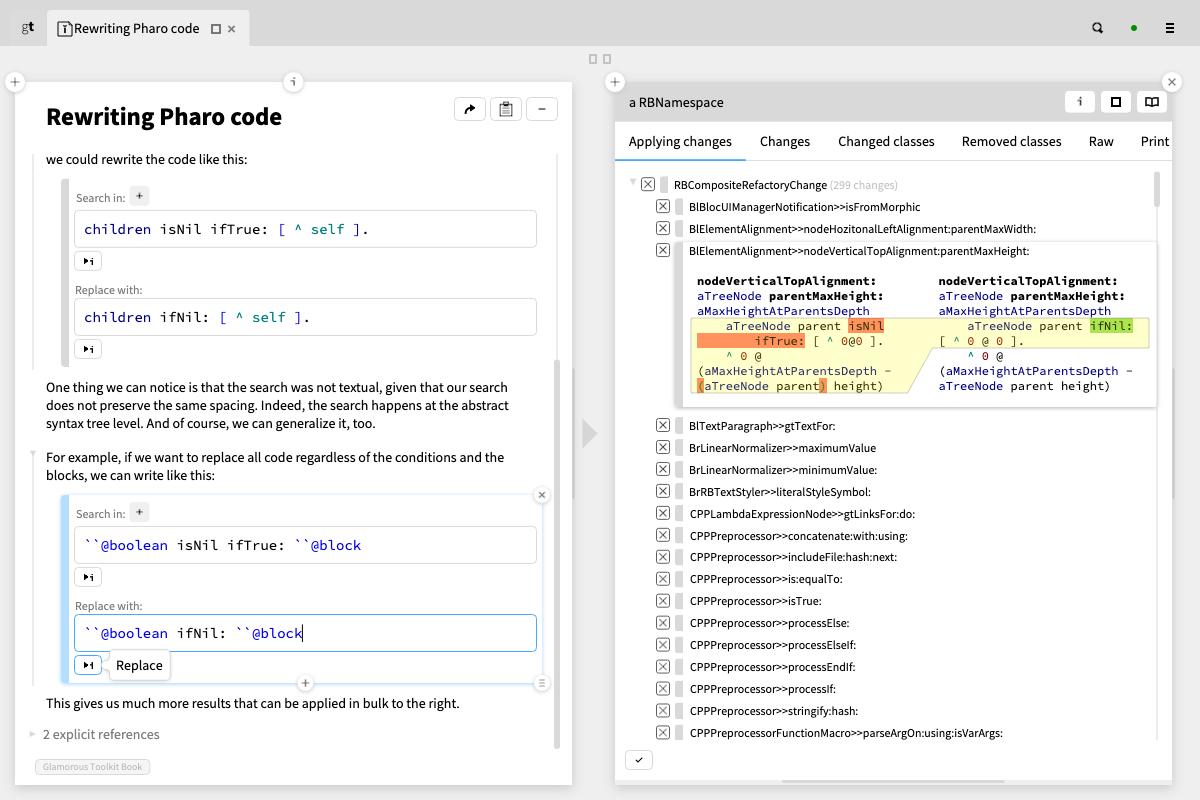
Task: Click the info circle above the page
Action: click(x=293, y=82)
